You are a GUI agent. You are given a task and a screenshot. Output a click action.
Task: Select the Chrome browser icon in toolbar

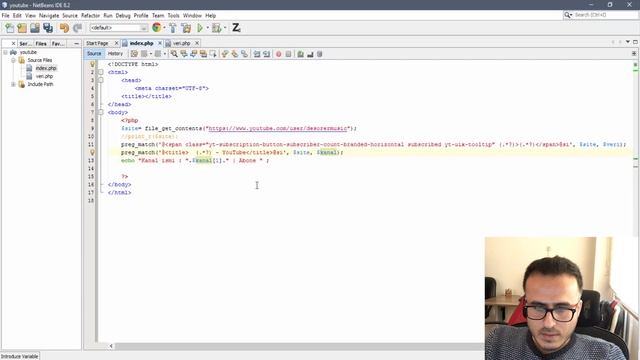tap(156, 27)
